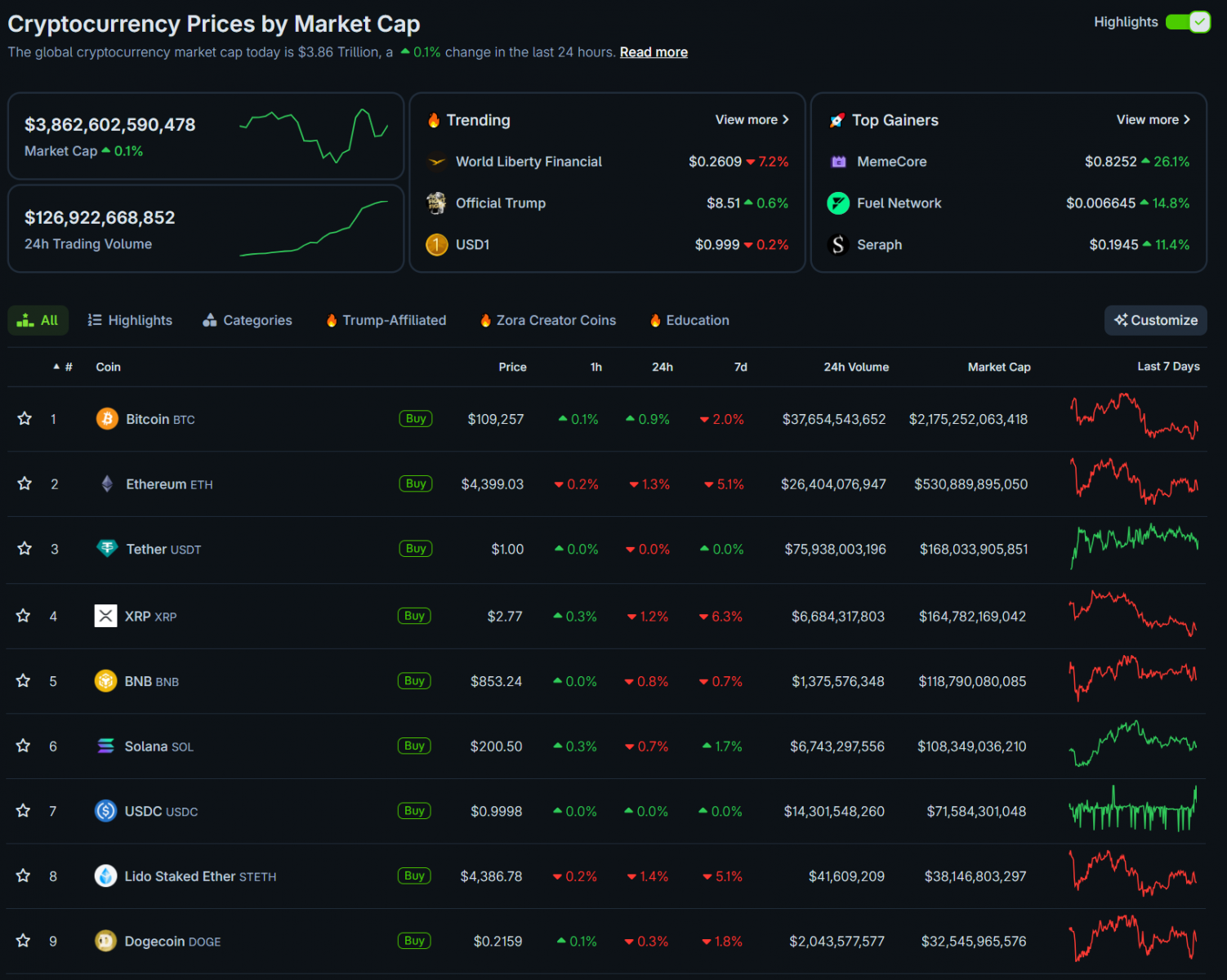Image resolution: width=1227 pixels, height=980 pixels.
Task: Expand Trending with View more arrow
Action: coord(752,120)
